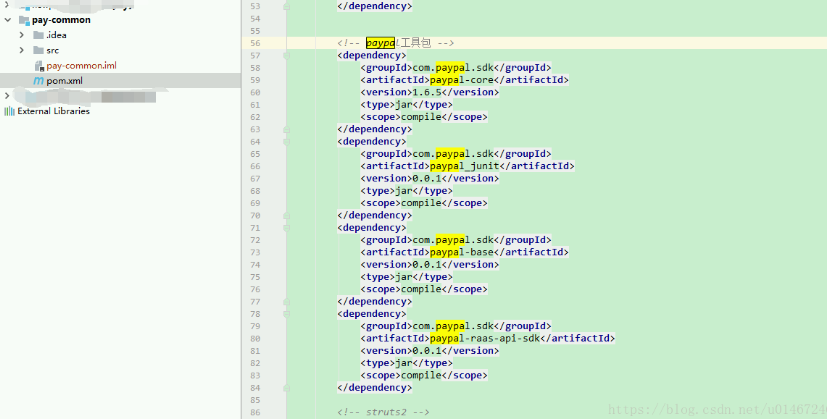827x419 pixels.
Task: Select the .idea folder entry
Action: point(56,35)
